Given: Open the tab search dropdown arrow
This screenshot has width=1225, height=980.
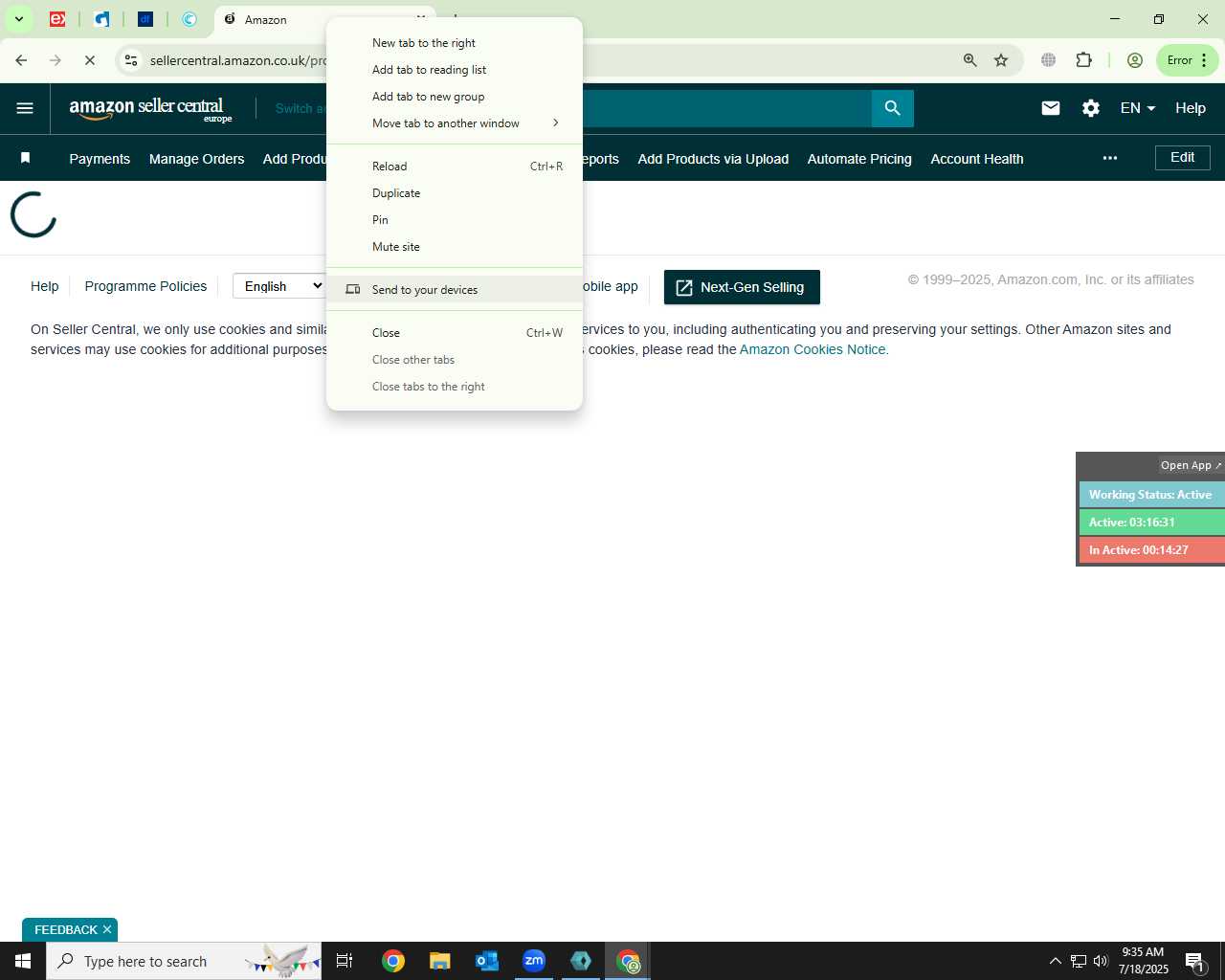Looking at the screenshot, I should pyautogui.click(x=18, y=19).
